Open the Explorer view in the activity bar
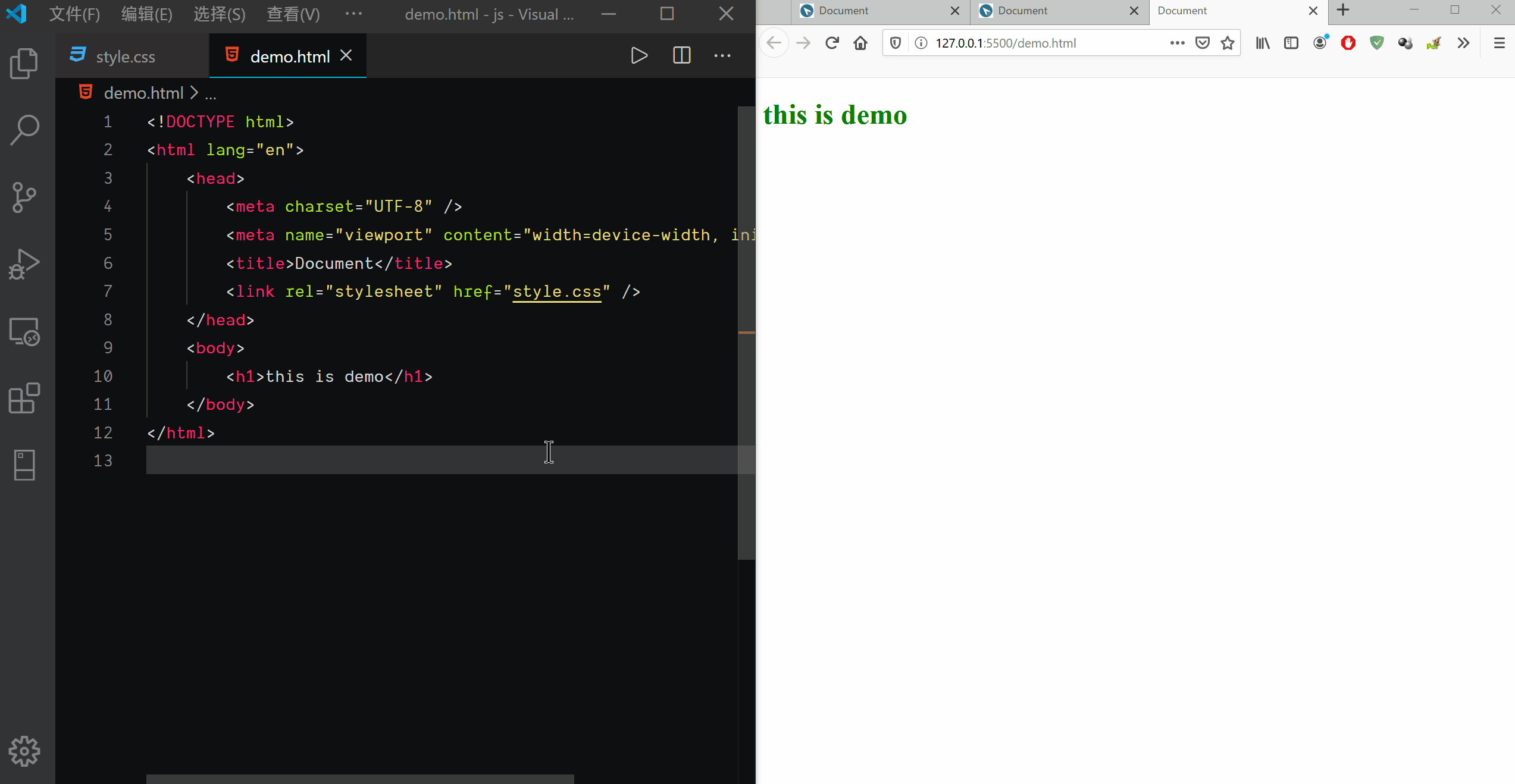Image resolution: width=1515 pixels, height=784 pixels. coord(24,63)
